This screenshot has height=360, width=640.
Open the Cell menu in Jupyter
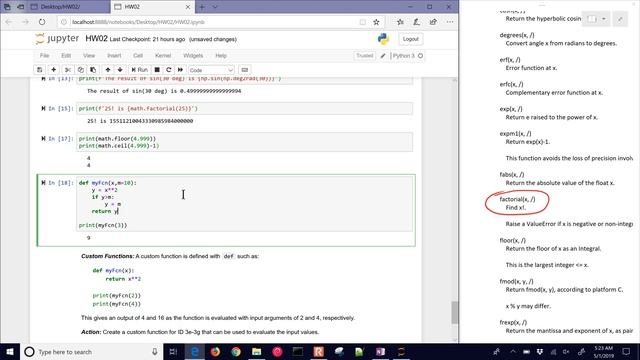(x=138, y=56)
